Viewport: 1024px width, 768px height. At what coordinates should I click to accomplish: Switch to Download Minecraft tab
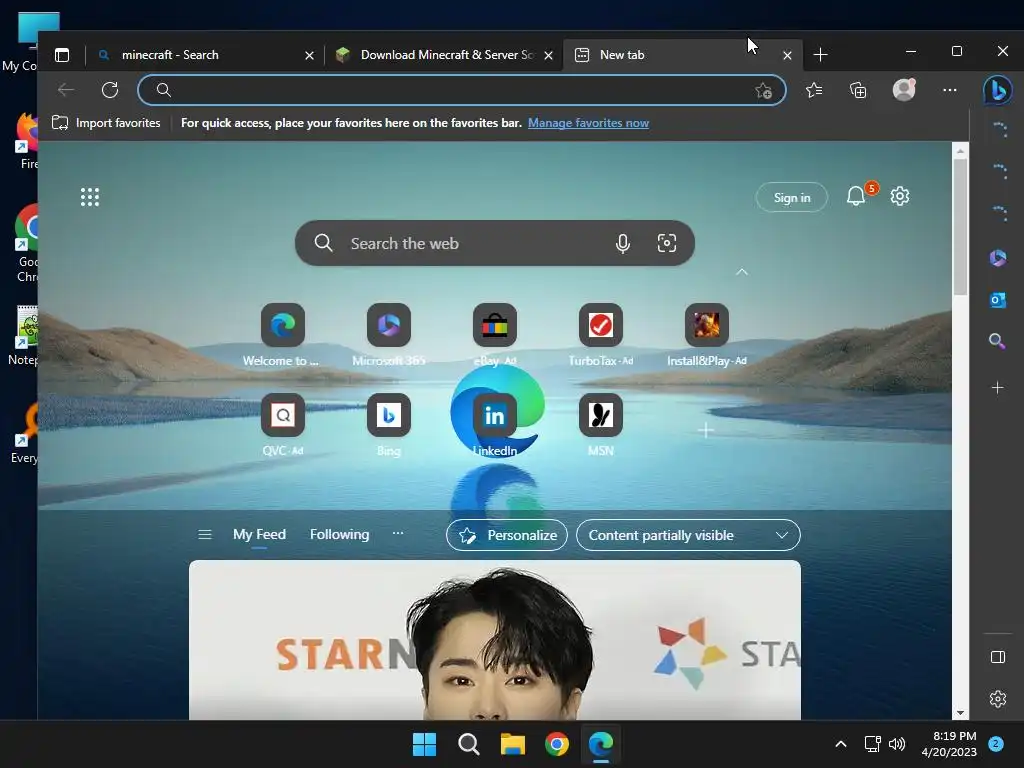tap(444, 55)
